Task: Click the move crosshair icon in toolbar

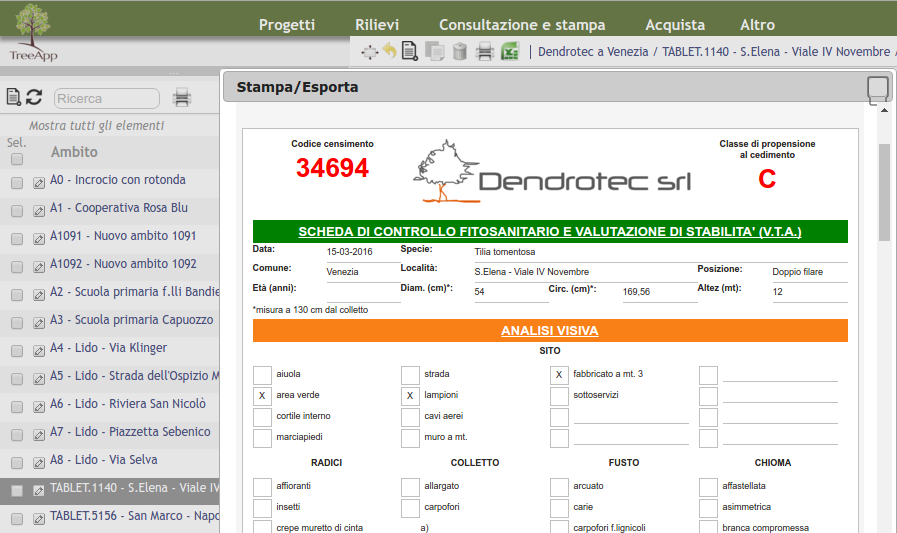Action: coord(369,52)
